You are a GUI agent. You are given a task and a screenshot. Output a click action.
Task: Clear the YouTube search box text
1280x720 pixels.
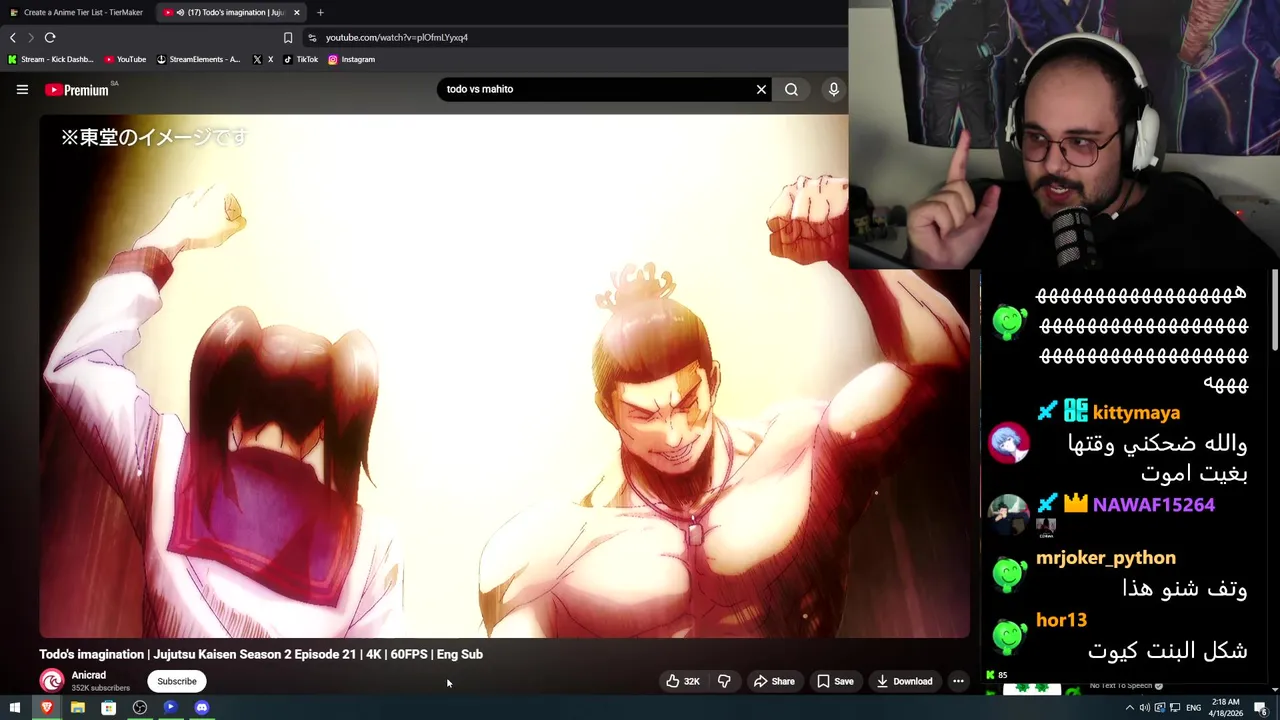coord(761,89)
